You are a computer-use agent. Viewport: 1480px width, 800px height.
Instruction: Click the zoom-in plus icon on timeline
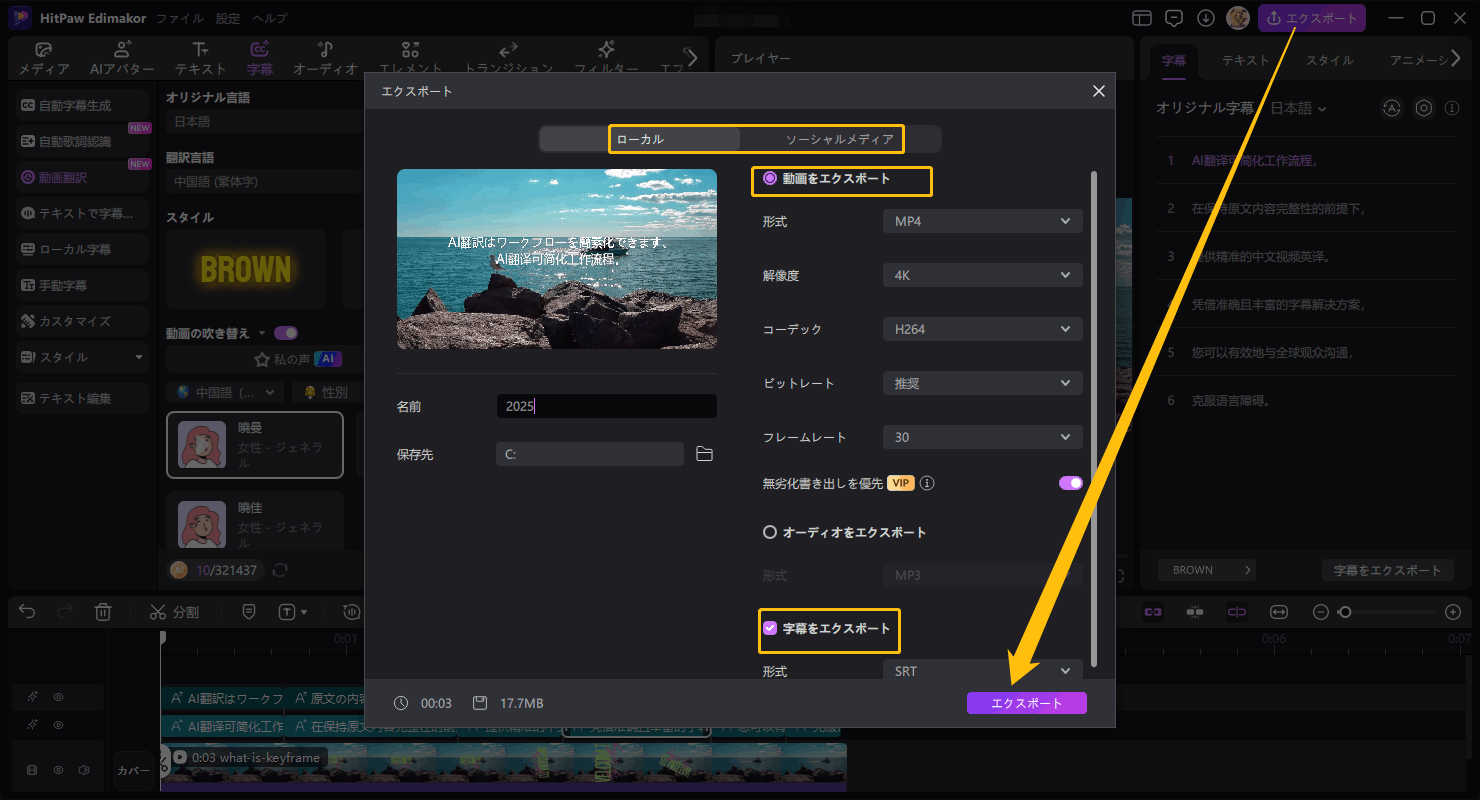click(1453, 612)
